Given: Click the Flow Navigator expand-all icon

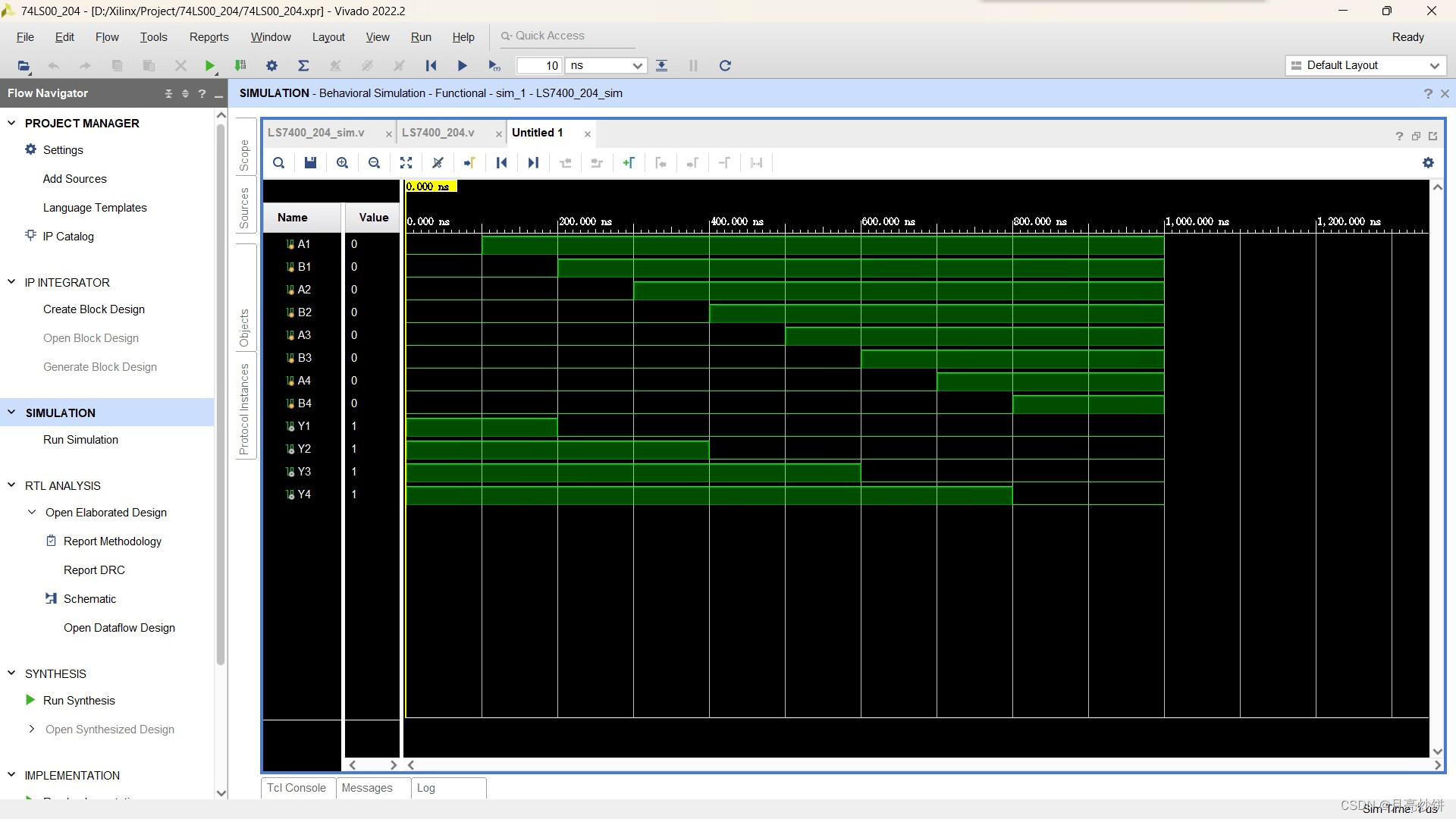Looking at the screenshot, I should point(185,93).
